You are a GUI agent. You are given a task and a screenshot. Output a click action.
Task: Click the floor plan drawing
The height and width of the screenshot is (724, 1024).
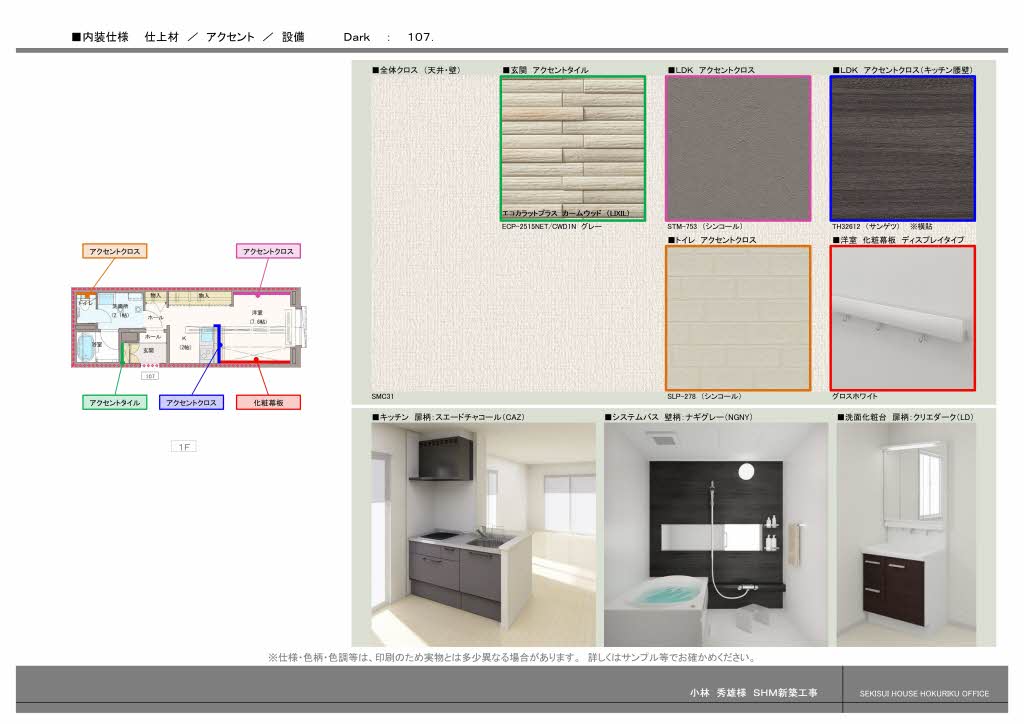tap(185, 328)
